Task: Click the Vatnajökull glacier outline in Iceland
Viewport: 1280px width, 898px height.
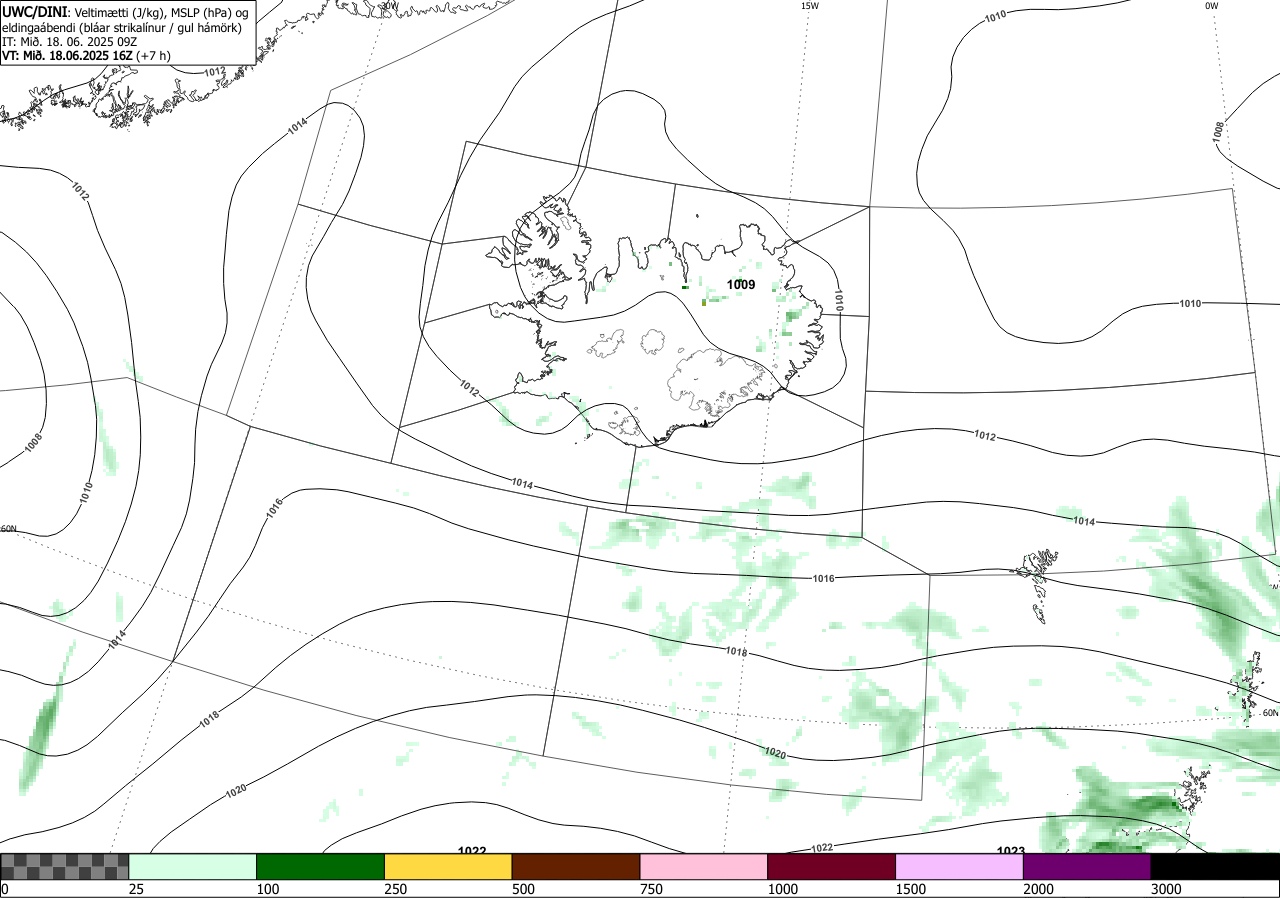Action: click(718, 383)
